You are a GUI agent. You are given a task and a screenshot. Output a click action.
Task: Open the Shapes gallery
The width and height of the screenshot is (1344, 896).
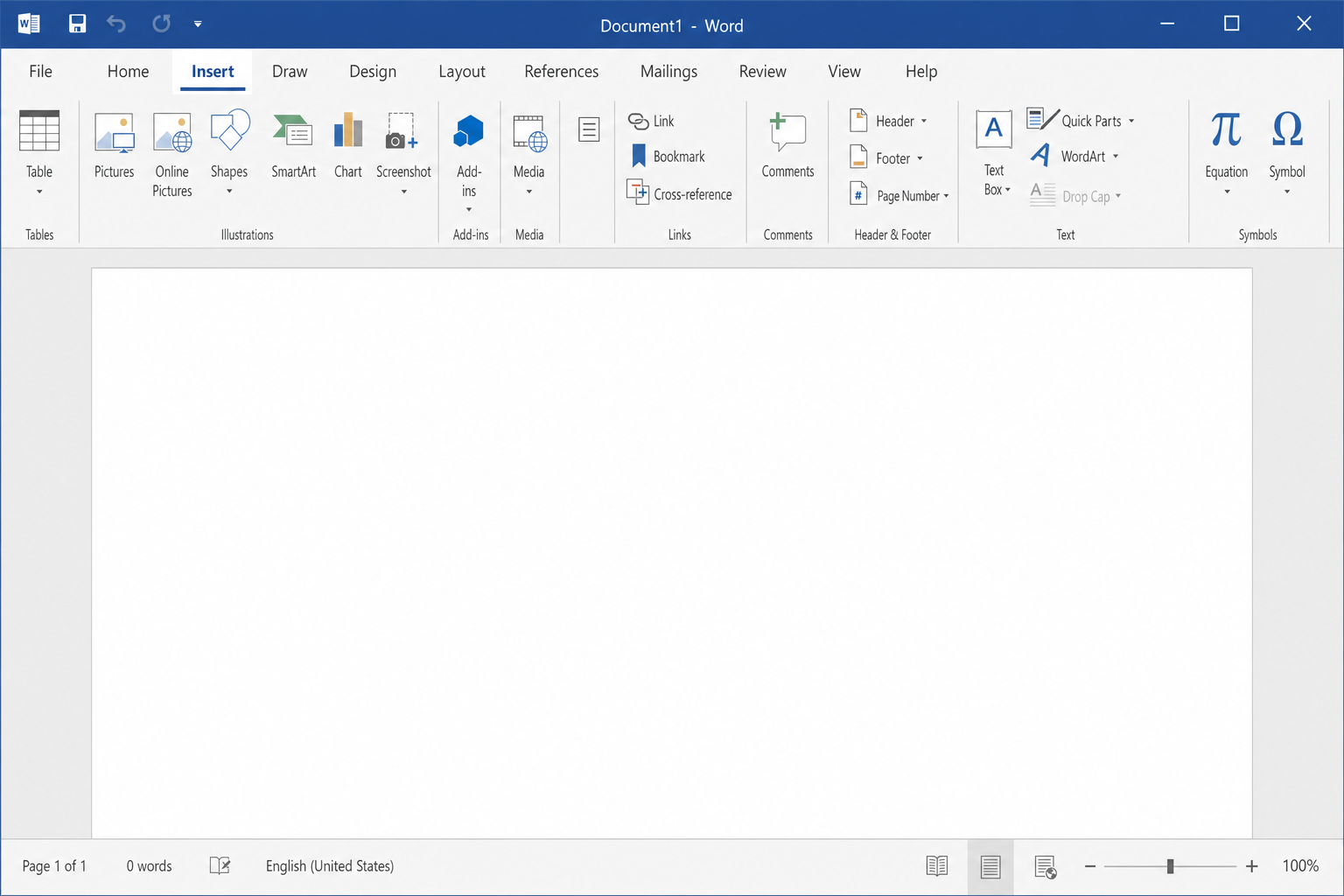(x=229, y=153)
